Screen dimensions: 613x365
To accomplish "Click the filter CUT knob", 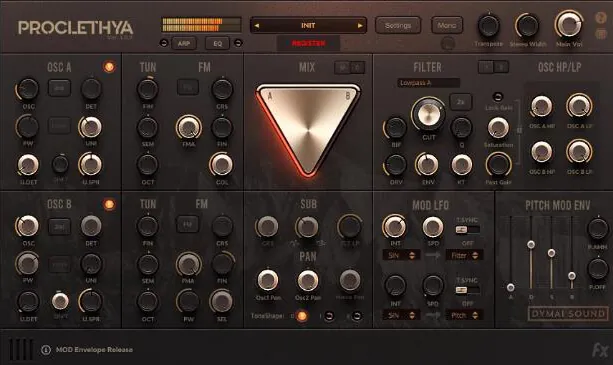I will (428, 114).
